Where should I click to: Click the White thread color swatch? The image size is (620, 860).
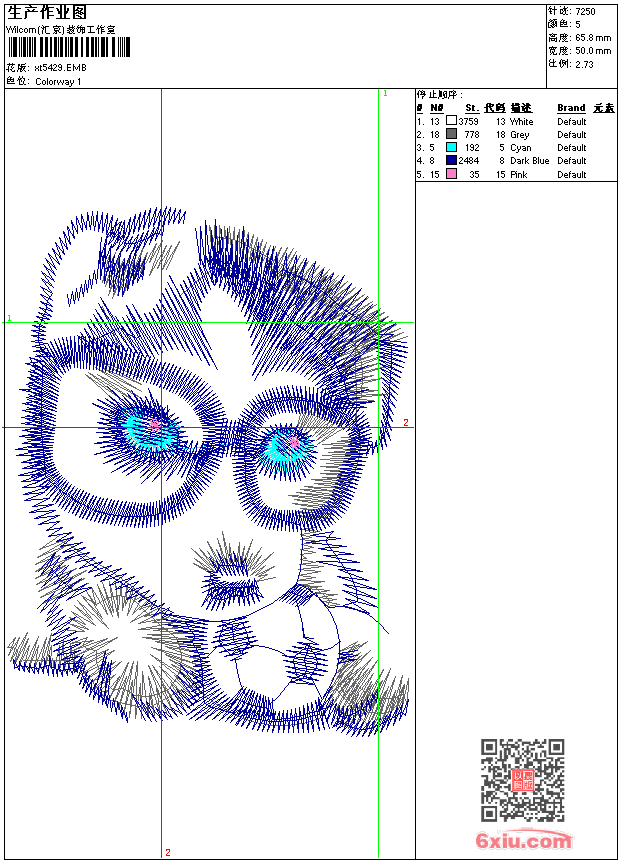click(x=451, y=120)
